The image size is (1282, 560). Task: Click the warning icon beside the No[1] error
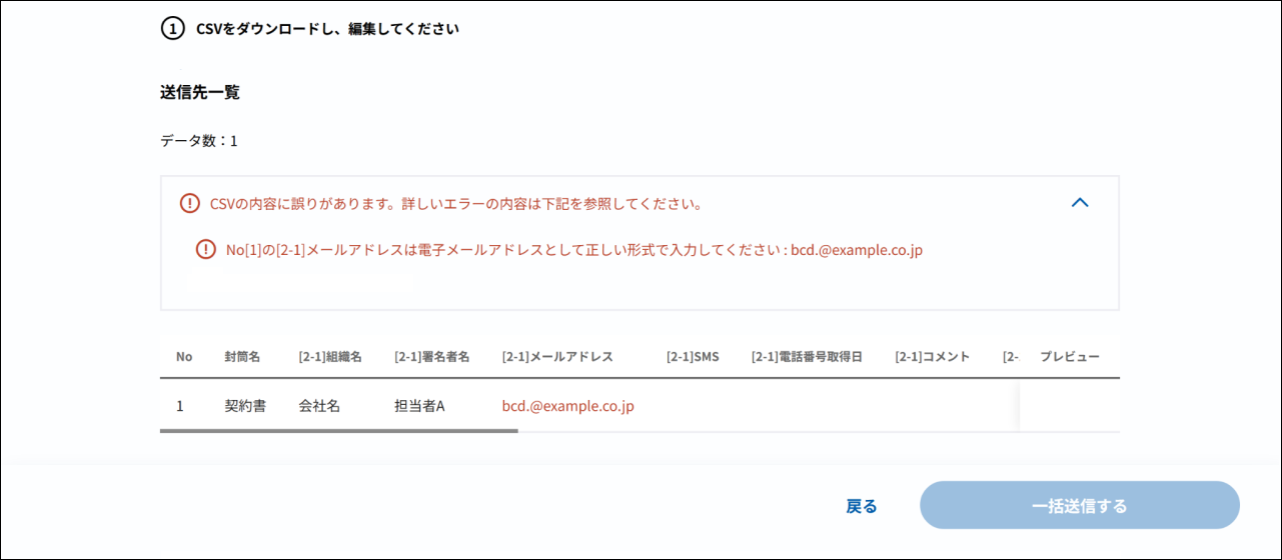(206, 250)
